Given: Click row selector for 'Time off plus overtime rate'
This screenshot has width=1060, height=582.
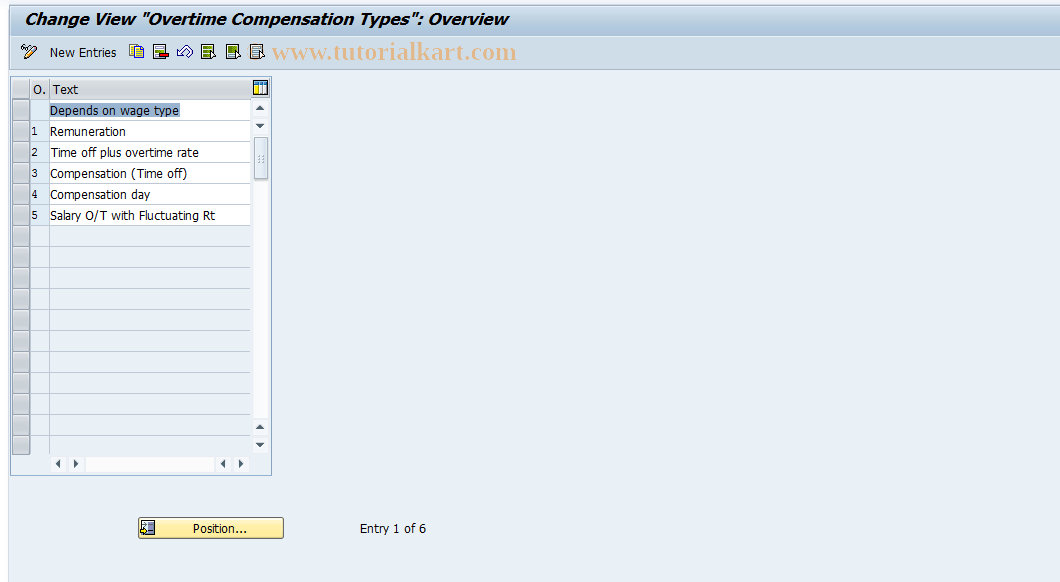Looking at the screenshot, I should click(21, 152).
